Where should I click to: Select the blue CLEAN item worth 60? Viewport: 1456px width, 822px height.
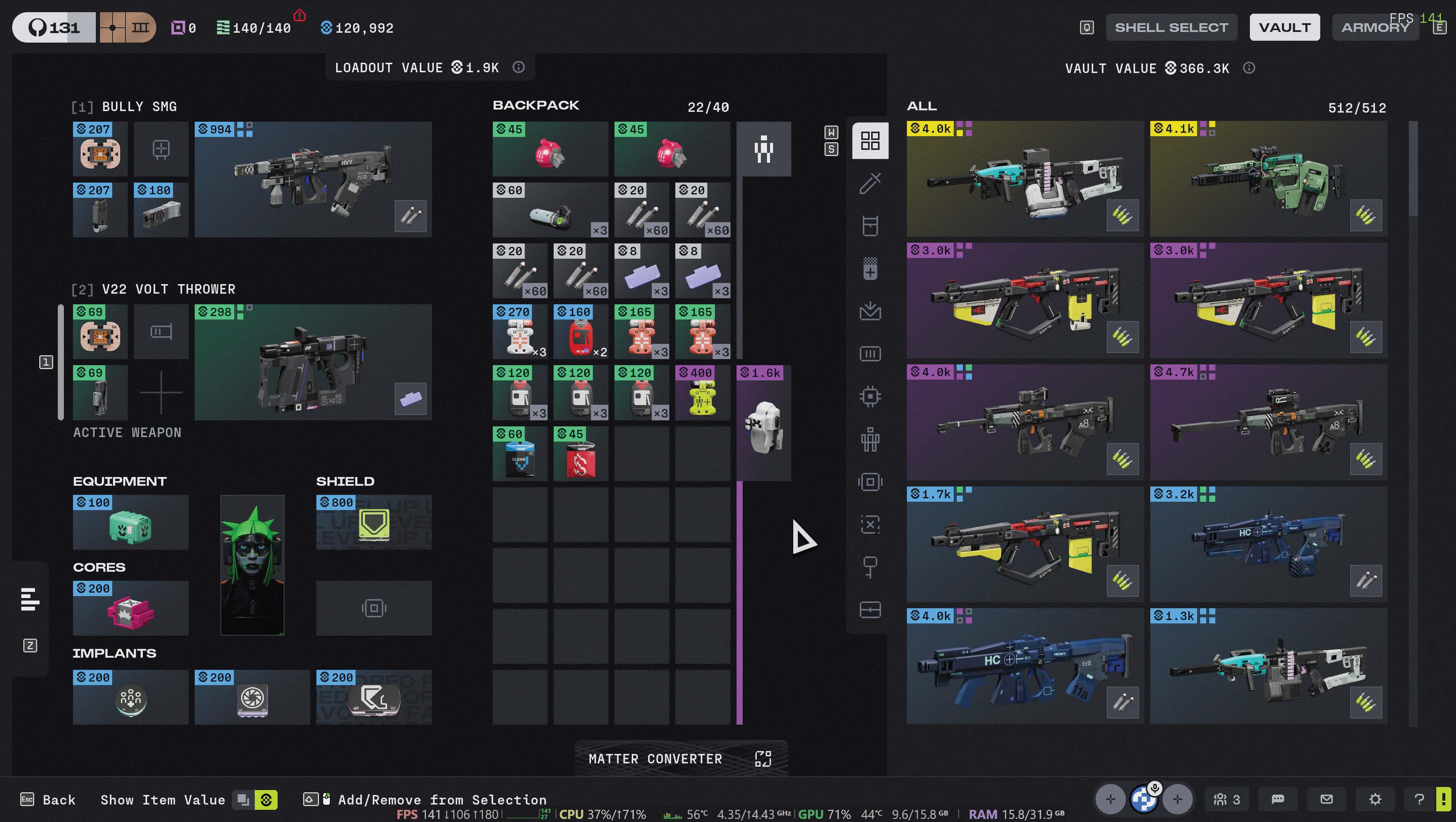pyautogui.click(x=519, y=454)
